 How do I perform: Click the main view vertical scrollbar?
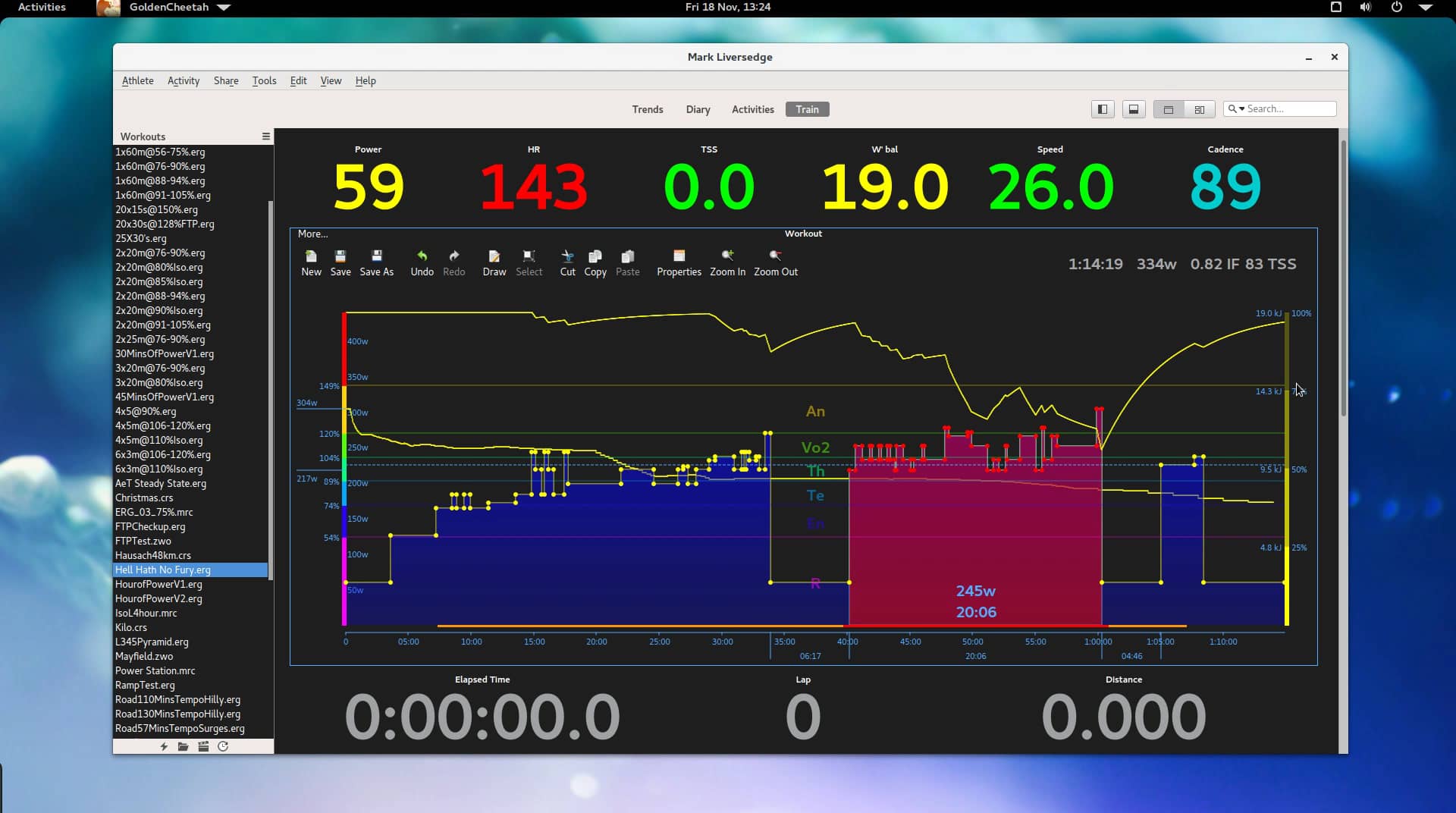pyautogui.click(x=1343, y=278)
